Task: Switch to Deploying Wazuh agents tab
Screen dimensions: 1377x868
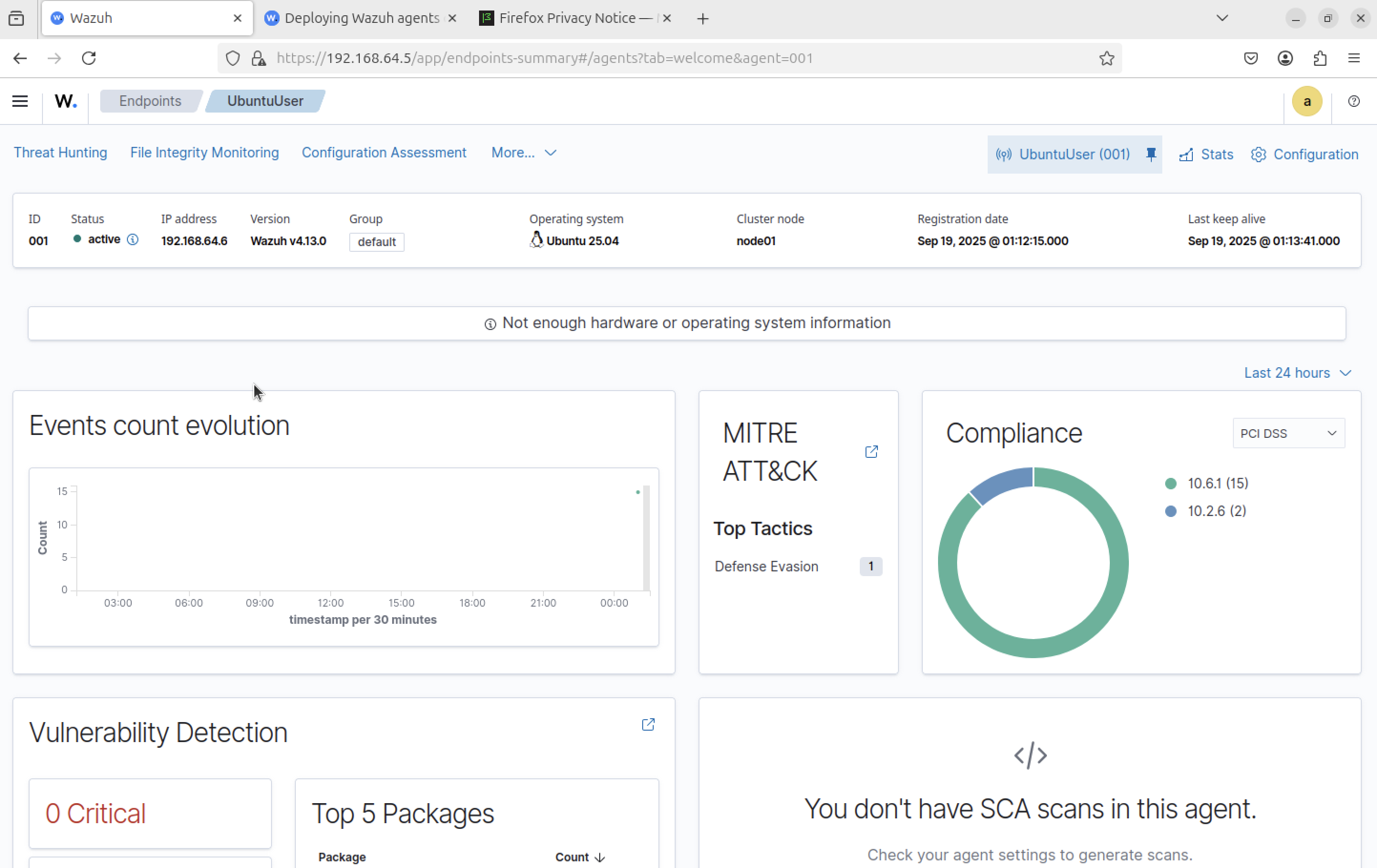Action: point(361,18)
